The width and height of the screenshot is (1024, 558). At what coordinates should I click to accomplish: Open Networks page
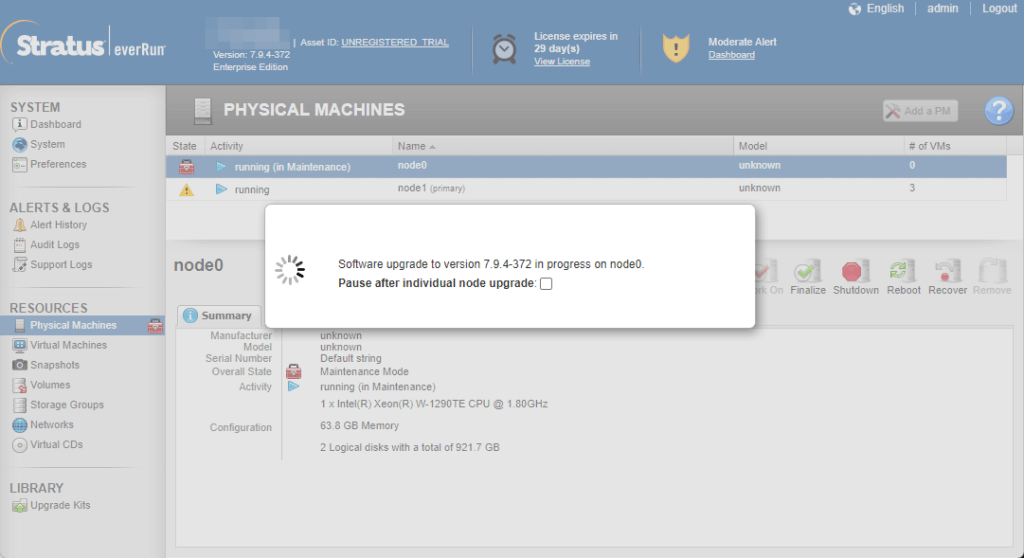pos(52,425)
